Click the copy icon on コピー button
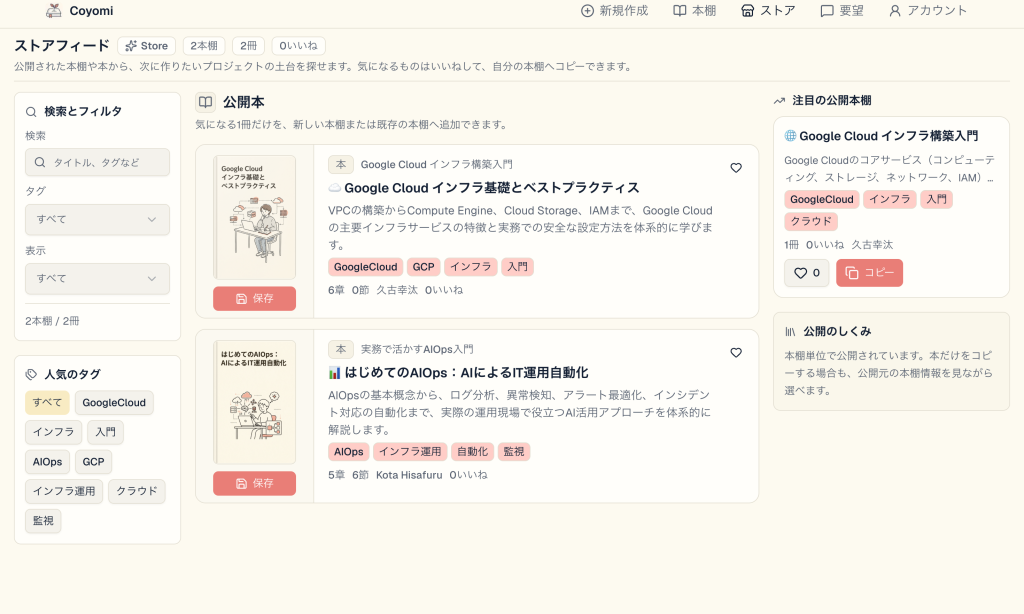The width and height of the screenshot is (1024, 614). 852,273
